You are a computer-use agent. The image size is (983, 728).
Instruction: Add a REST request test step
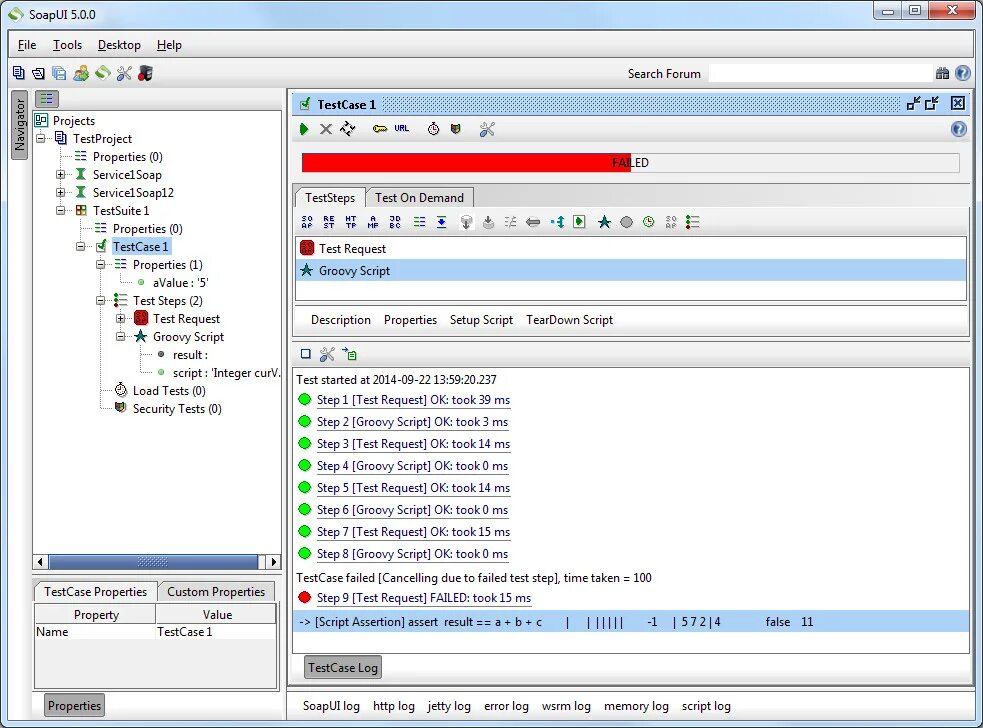[329, 222]
